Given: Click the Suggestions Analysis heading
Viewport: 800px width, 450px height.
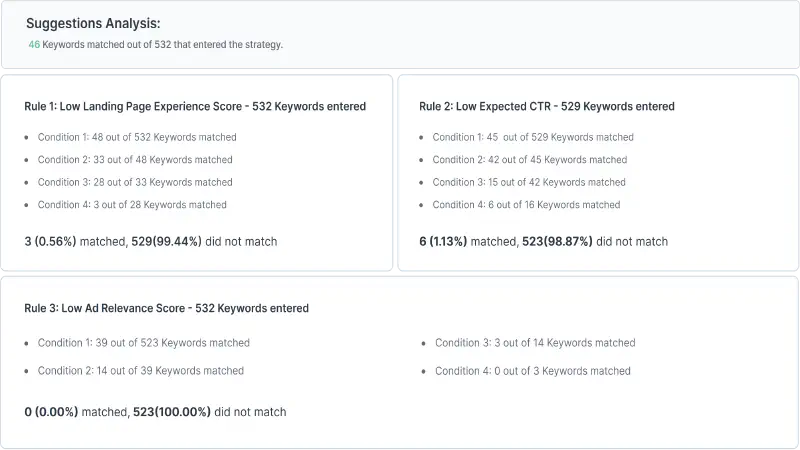Looking at the screenshot, I should click(93, 23).
